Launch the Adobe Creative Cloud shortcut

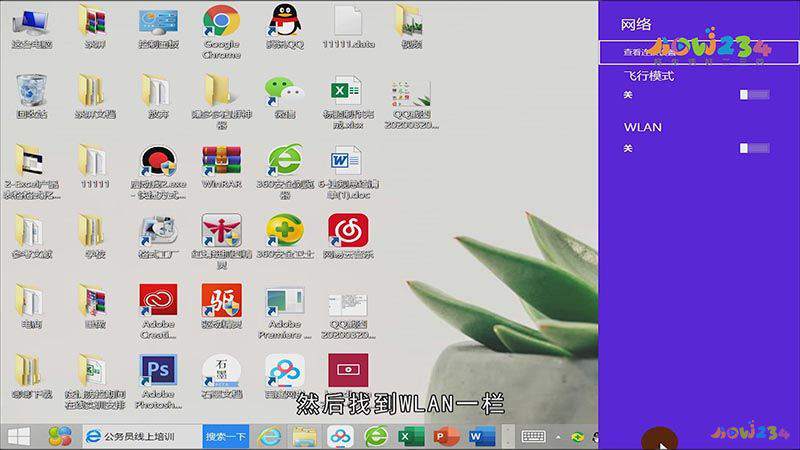[x=158, y=301]
